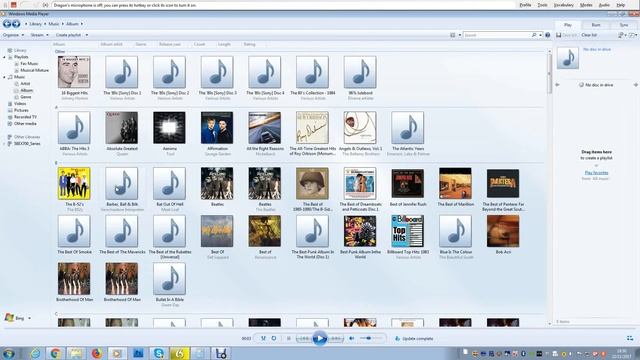Viewport: 640px width, 360px height.
Task: Click the Windows Start button
Action: click(x=9, y=353)
